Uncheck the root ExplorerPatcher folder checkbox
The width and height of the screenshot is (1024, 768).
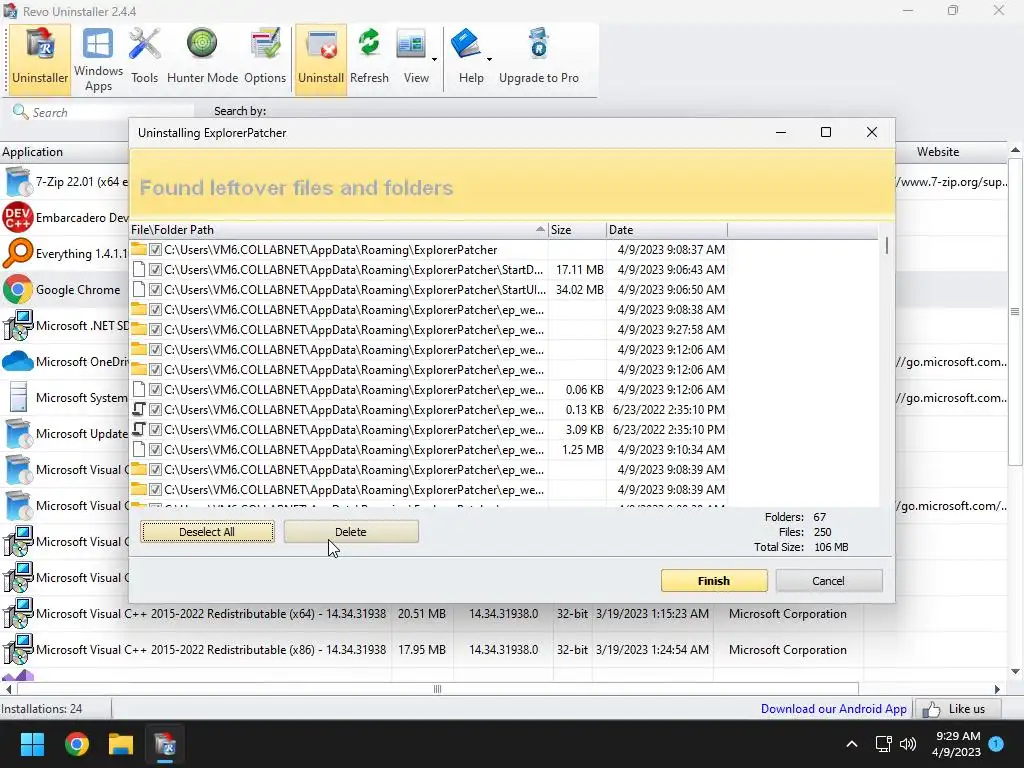pos(155,249)
